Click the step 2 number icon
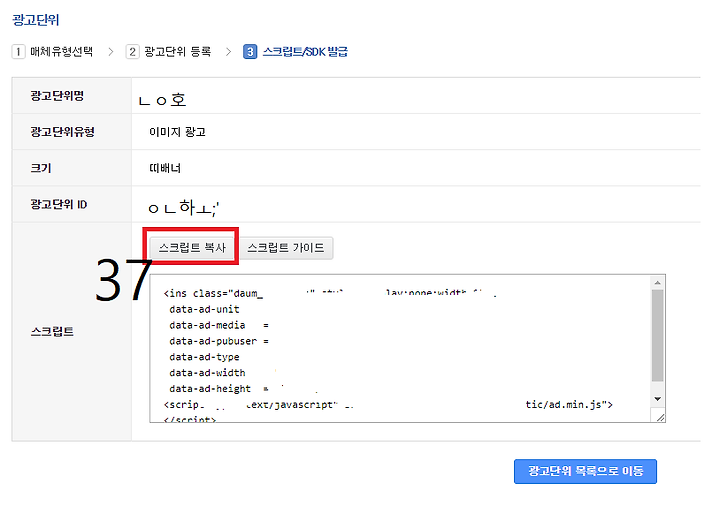The height and width of the screenshot is (506, 720). 132,51
